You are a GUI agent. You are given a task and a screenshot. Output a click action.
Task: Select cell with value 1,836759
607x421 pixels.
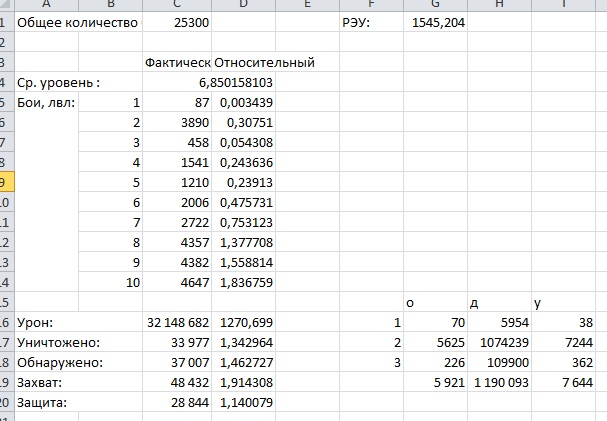tap(244, 282)
